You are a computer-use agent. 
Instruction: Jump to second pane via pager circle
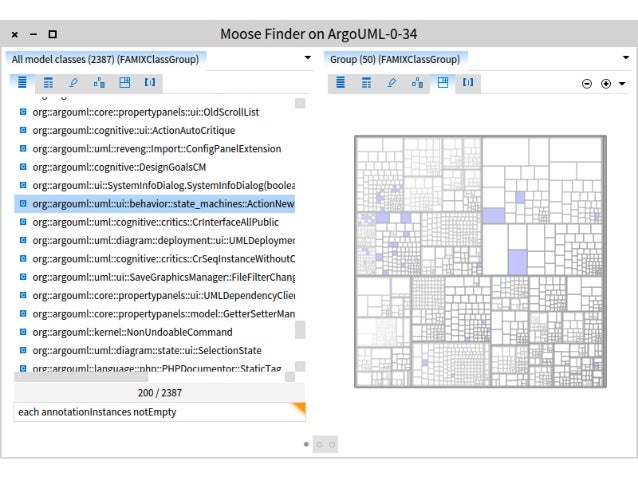pos(319,444)
